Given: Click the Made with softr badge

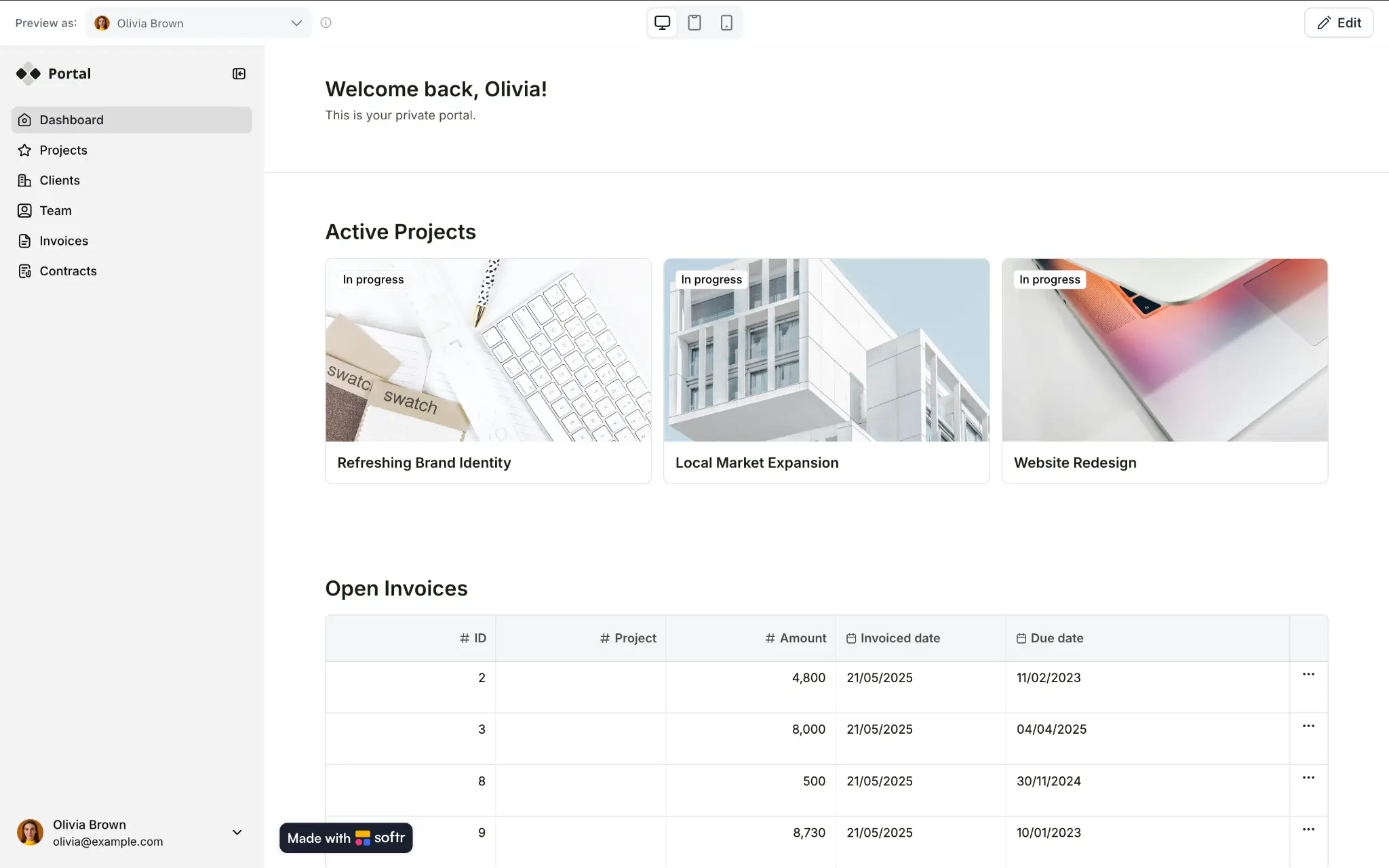Looking at the screenshot, I should (346, 838).
